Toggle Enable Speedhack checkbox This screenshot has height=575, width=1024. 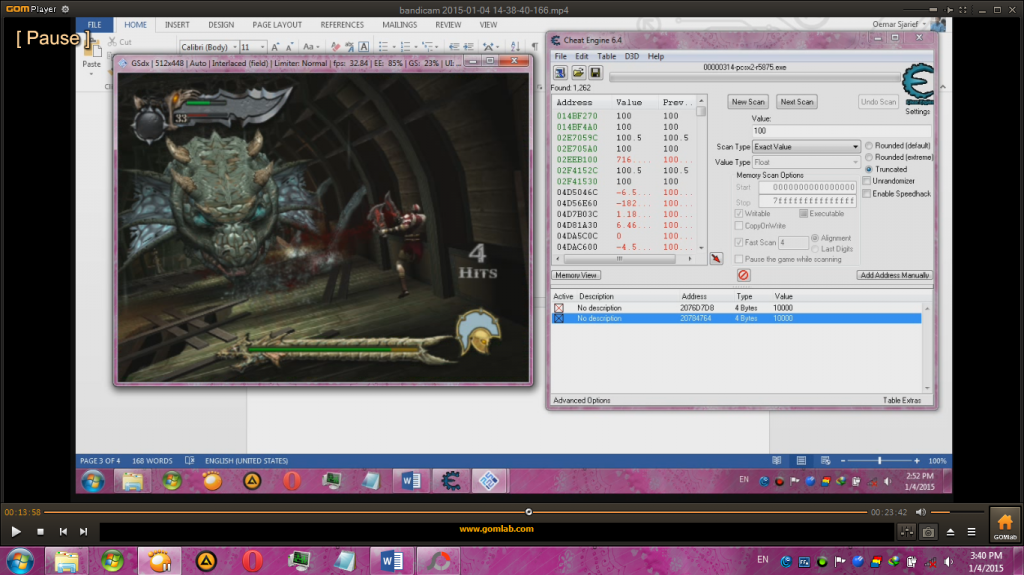tap(867, 193)
